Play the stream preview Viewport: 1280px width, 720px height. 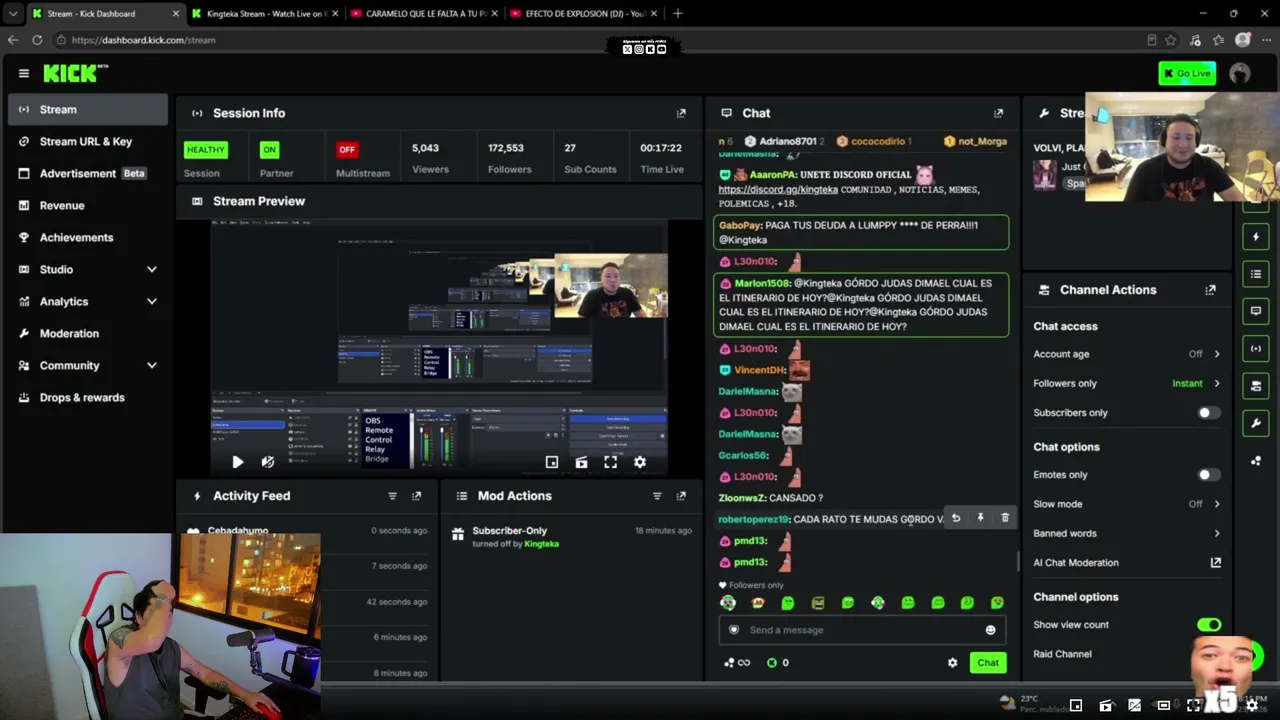point(237,462)
